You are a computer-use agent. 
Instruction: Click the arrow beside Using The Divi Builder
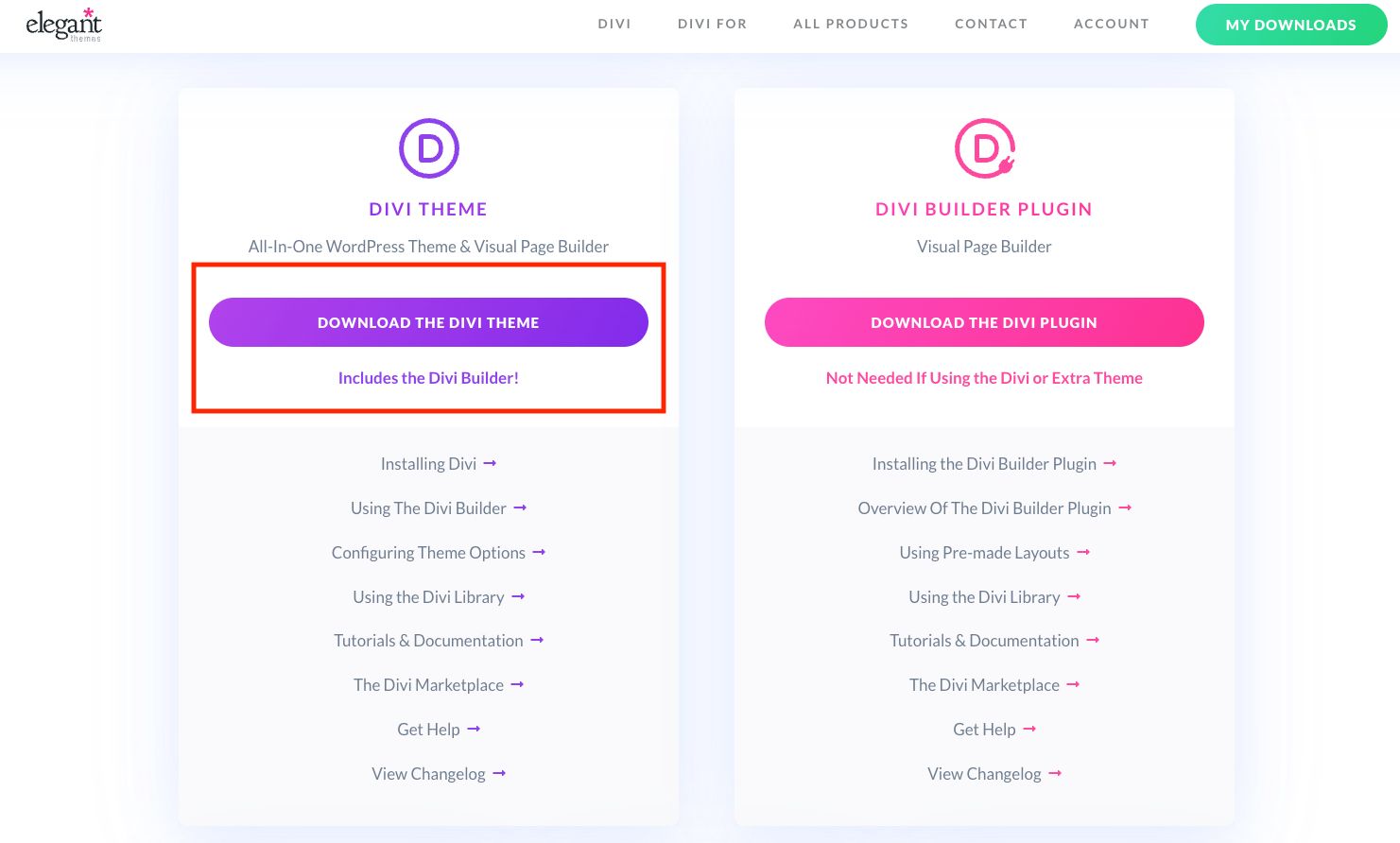[x=519, y=508]
